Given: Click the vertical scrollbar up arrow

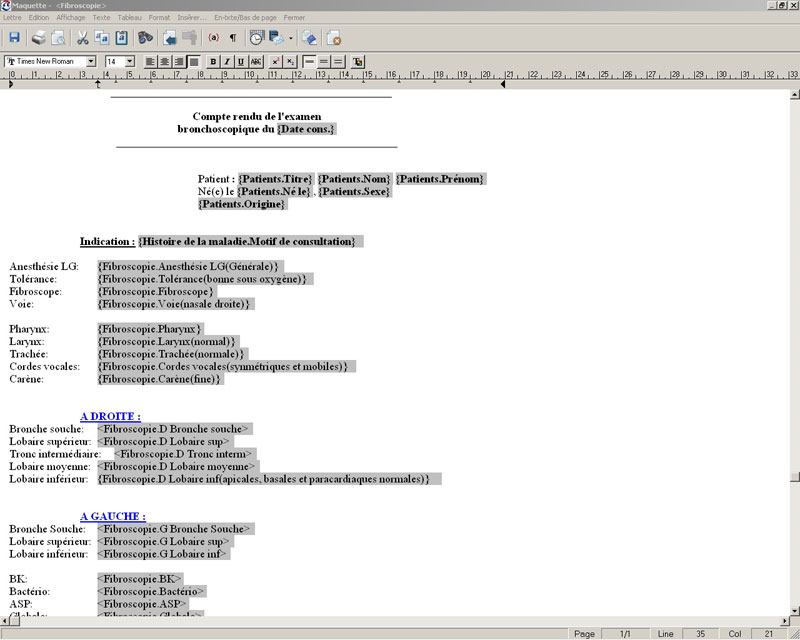Looking at the screenshot, I should click(x=794, y=94).
